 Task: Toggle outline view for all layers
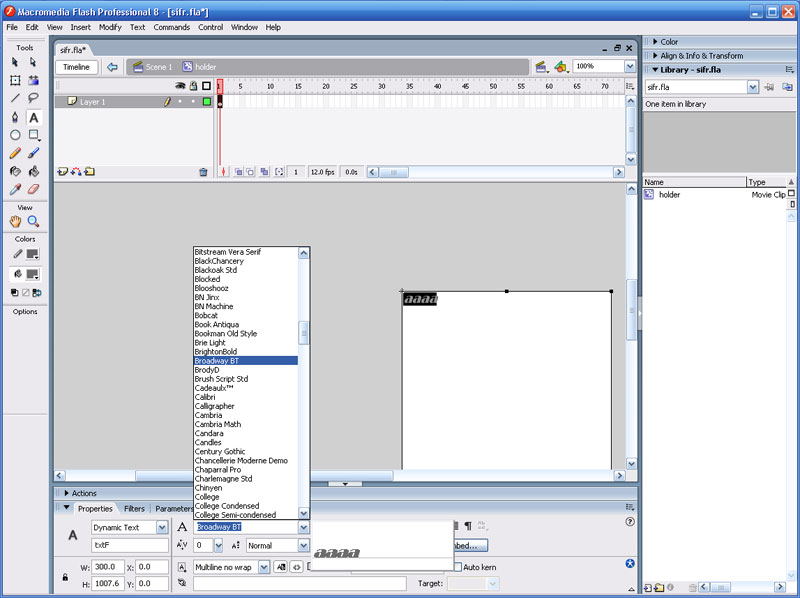pyautogui.click(x=207, y=86)
